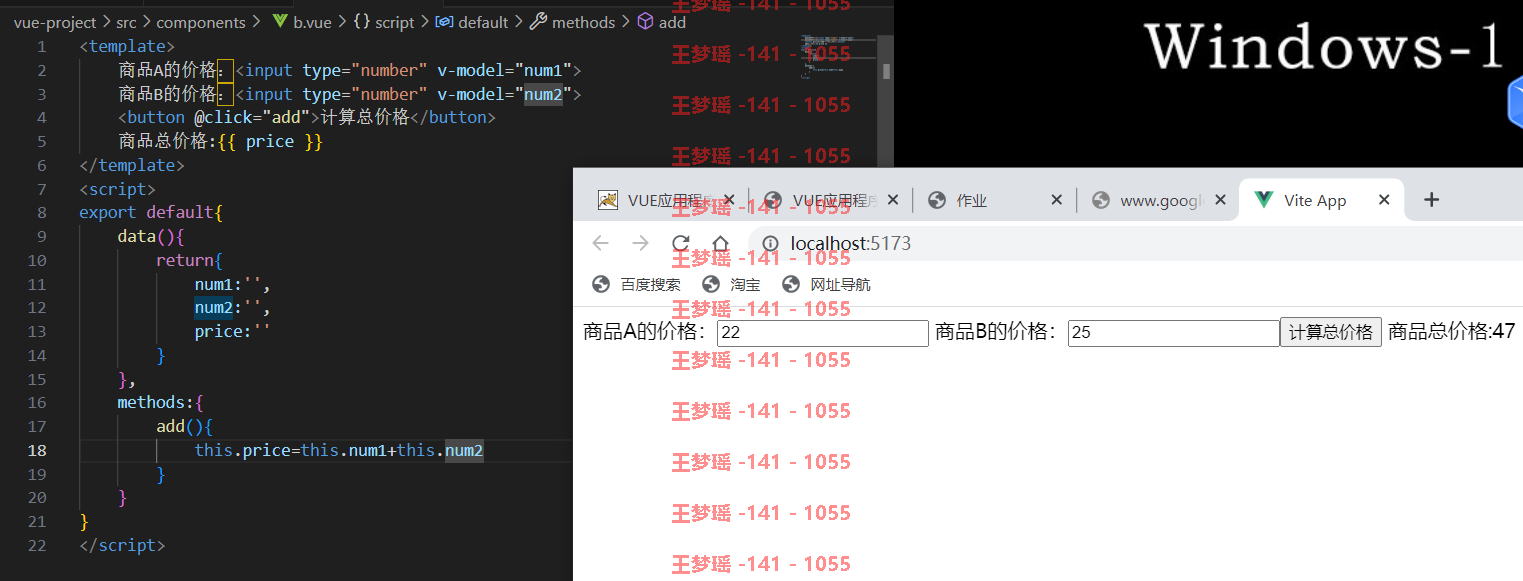The height and width of the screenshot is (581, 1523).
Task: Open the 百度搜索 bookmark
Action: [636, 285]
